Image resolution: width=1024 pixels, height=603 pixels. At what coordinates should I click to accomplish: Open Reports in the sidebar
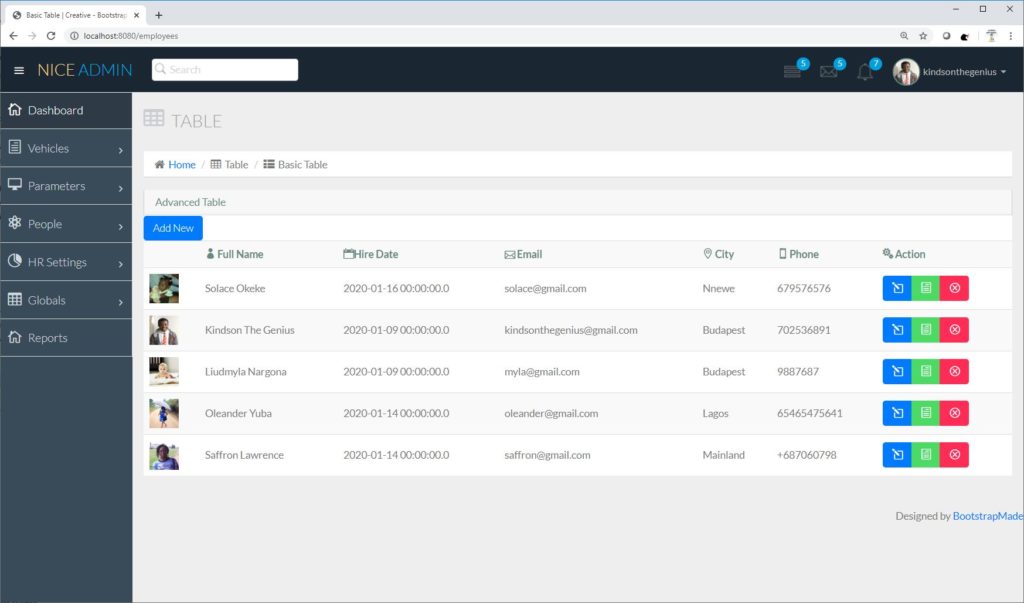(47, 338)
